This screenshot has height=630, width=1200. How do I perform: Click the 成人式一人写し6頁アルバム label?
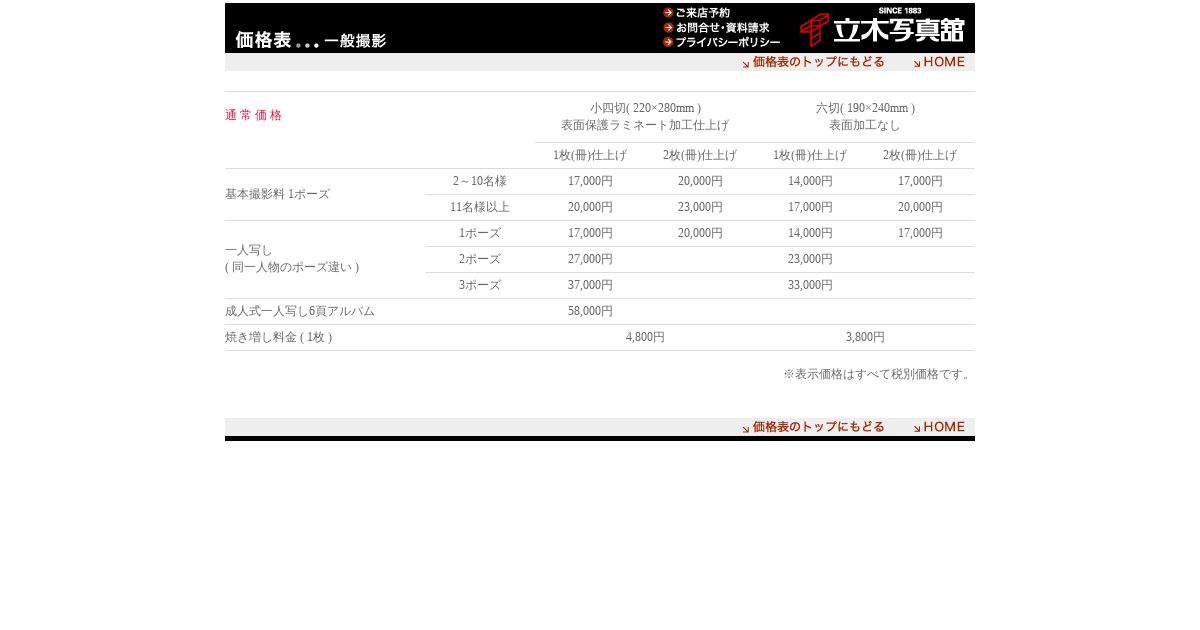(300, 311)
